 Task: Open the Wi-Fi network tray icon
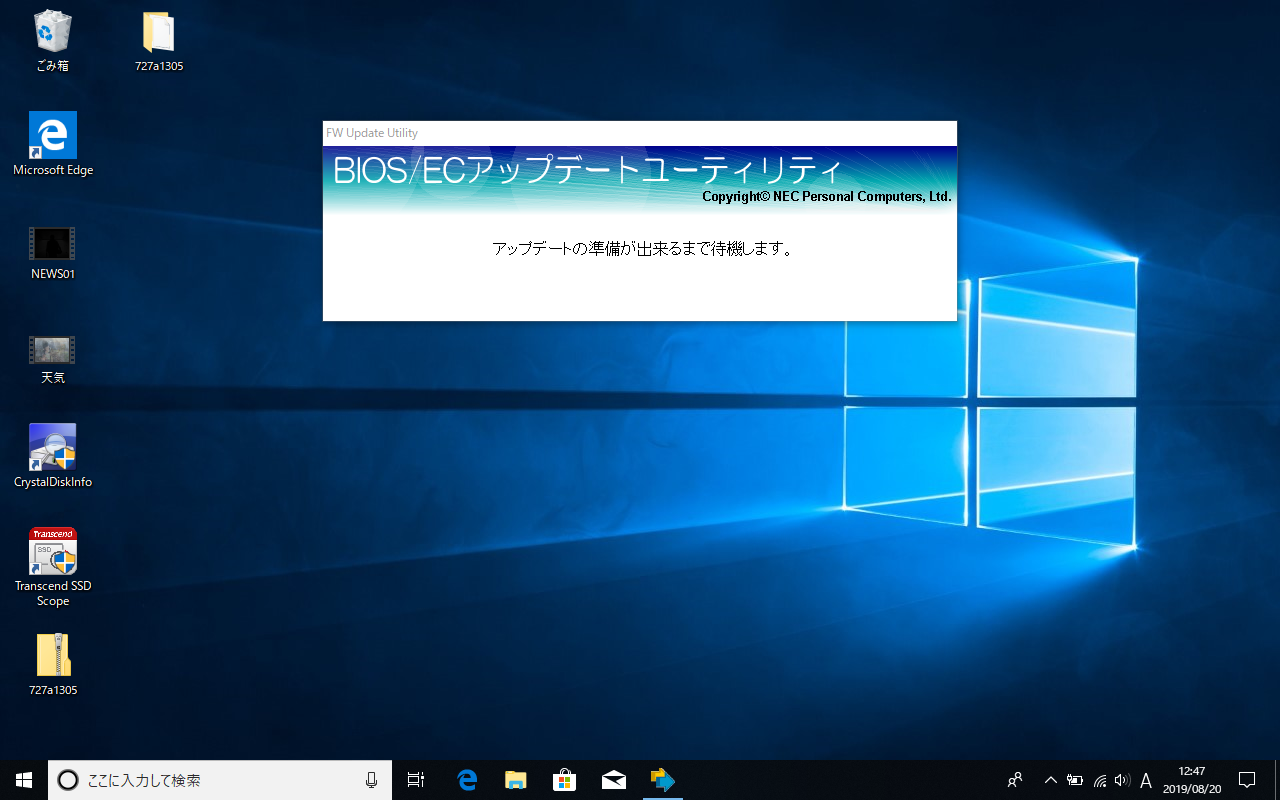coord(1099,780)
